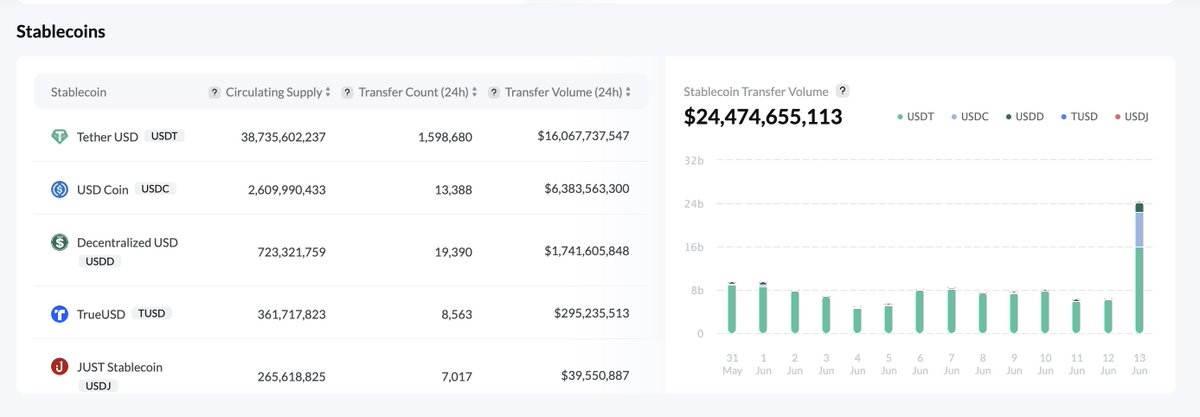This screenshot has width=1200, height=417.
Task: Open the Transfer Volume (24h) help icon
Action: (494, 92)
